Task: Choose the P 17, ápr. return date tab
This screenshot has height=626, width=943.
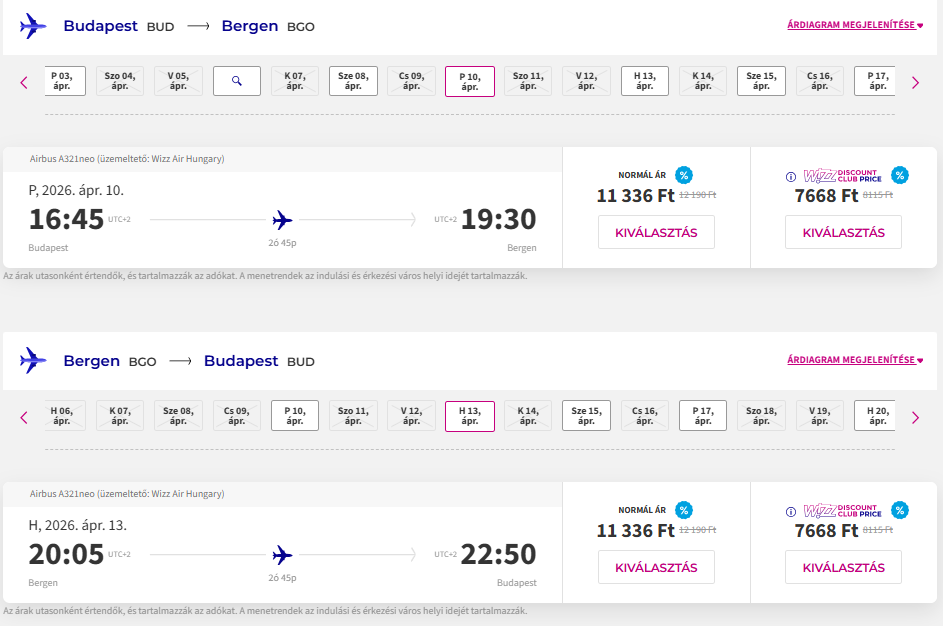Action: tap(702, 415)
